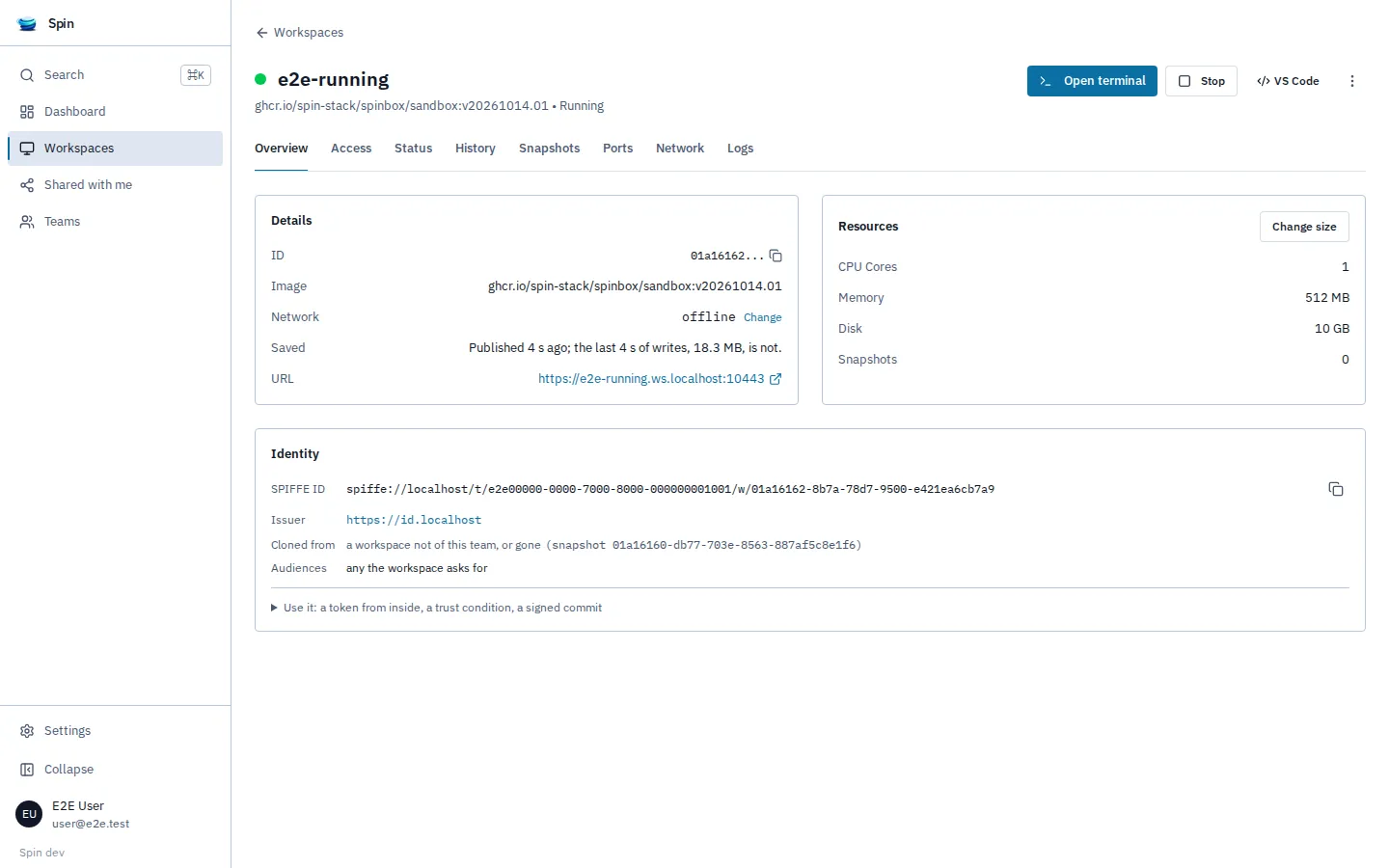Switch to the Access tab
This screenshot has width=1389, height=868.
click(x=351, y=149)
